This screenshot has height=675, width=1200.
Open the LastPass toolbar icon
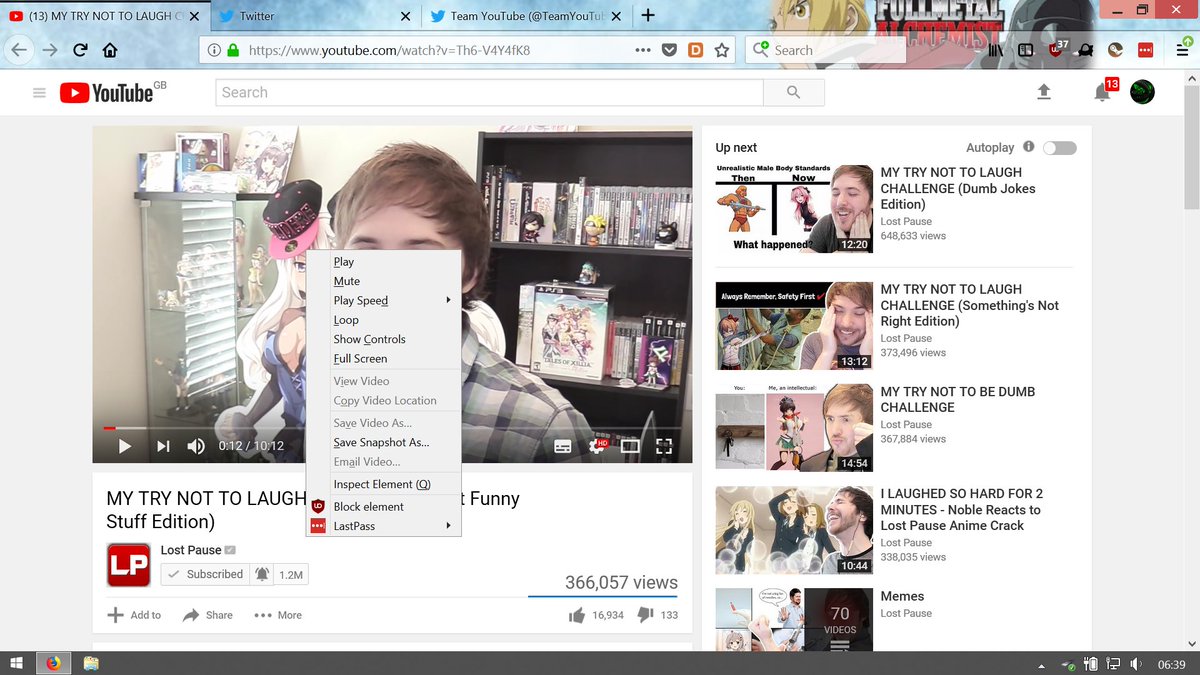click(x=1145, y=50)
